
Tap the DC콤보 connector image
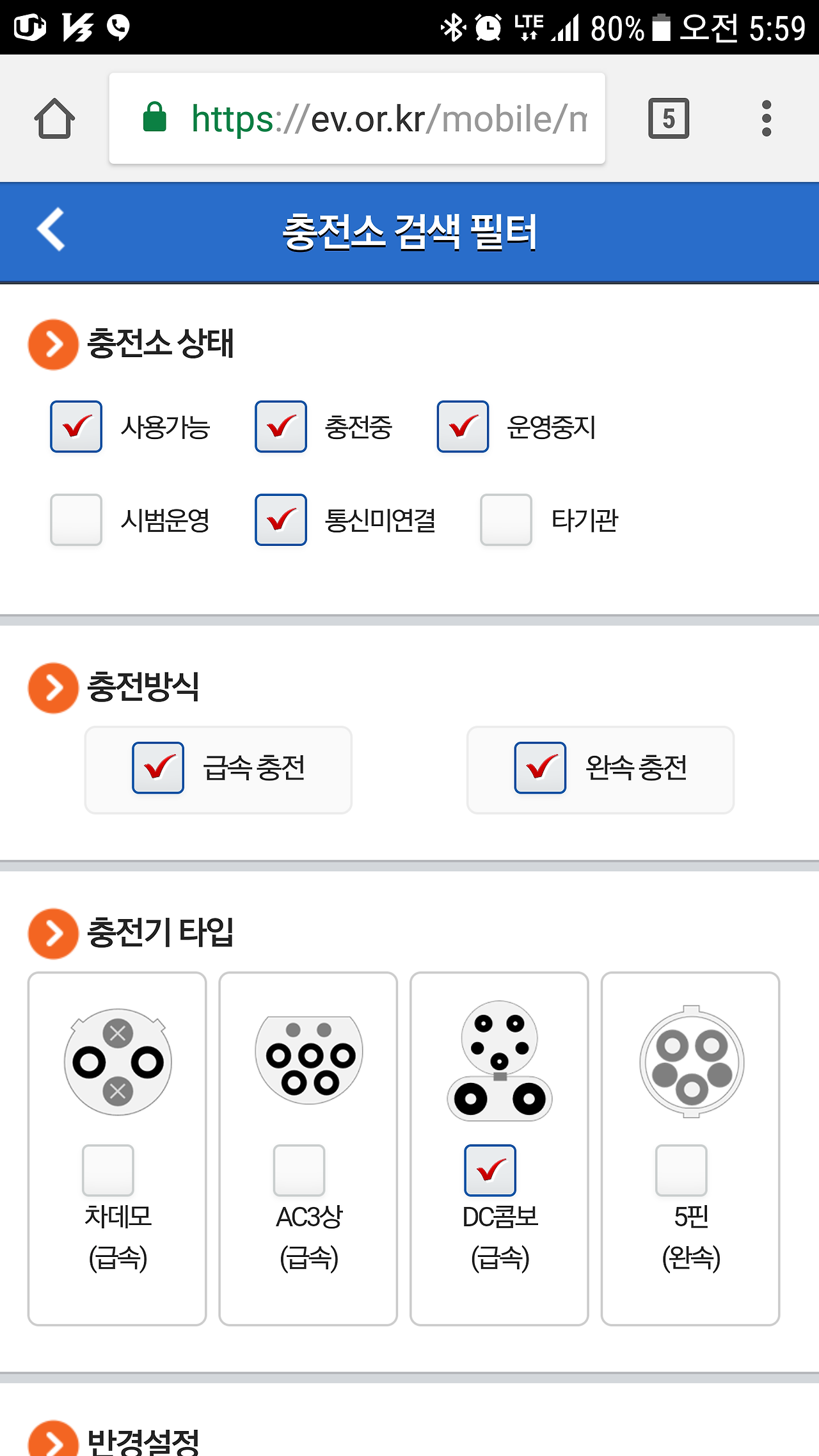click(500, 1060)
